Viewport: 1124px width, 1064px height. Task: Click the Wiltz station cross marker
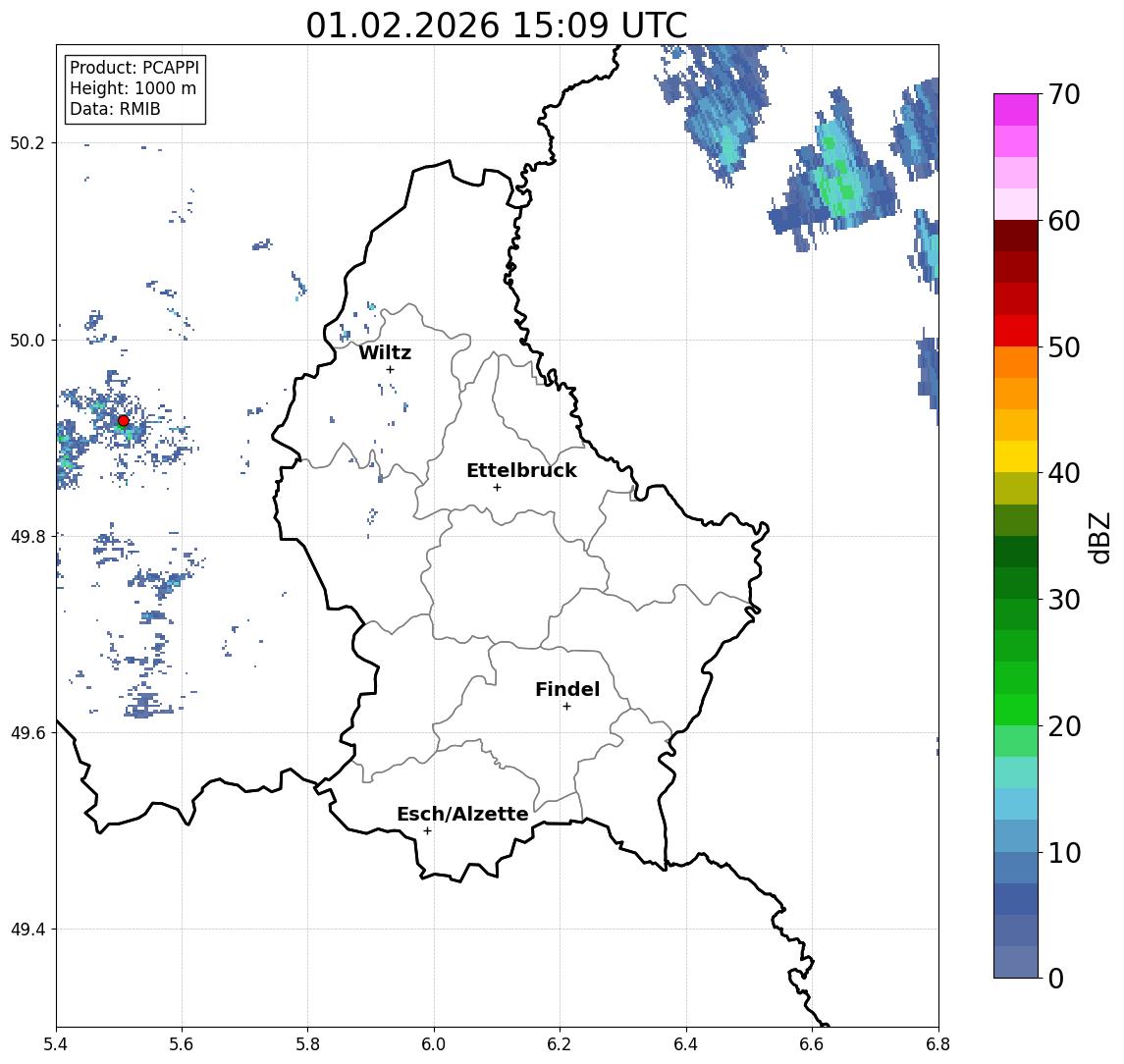click(390, 369)
